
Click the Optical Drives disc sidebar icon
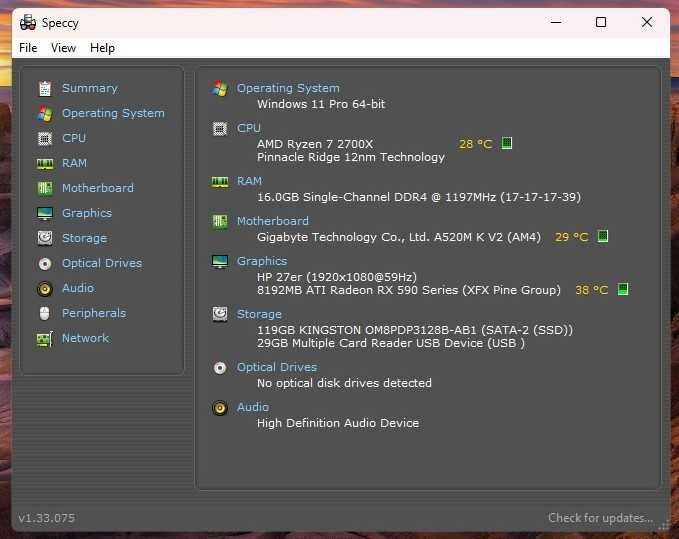pos(45,264)
